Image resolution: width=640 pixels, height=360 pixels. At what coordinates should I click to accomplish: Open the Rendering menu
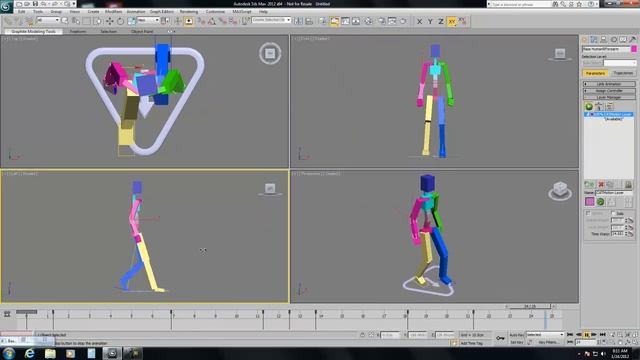(x=189, y=11)
